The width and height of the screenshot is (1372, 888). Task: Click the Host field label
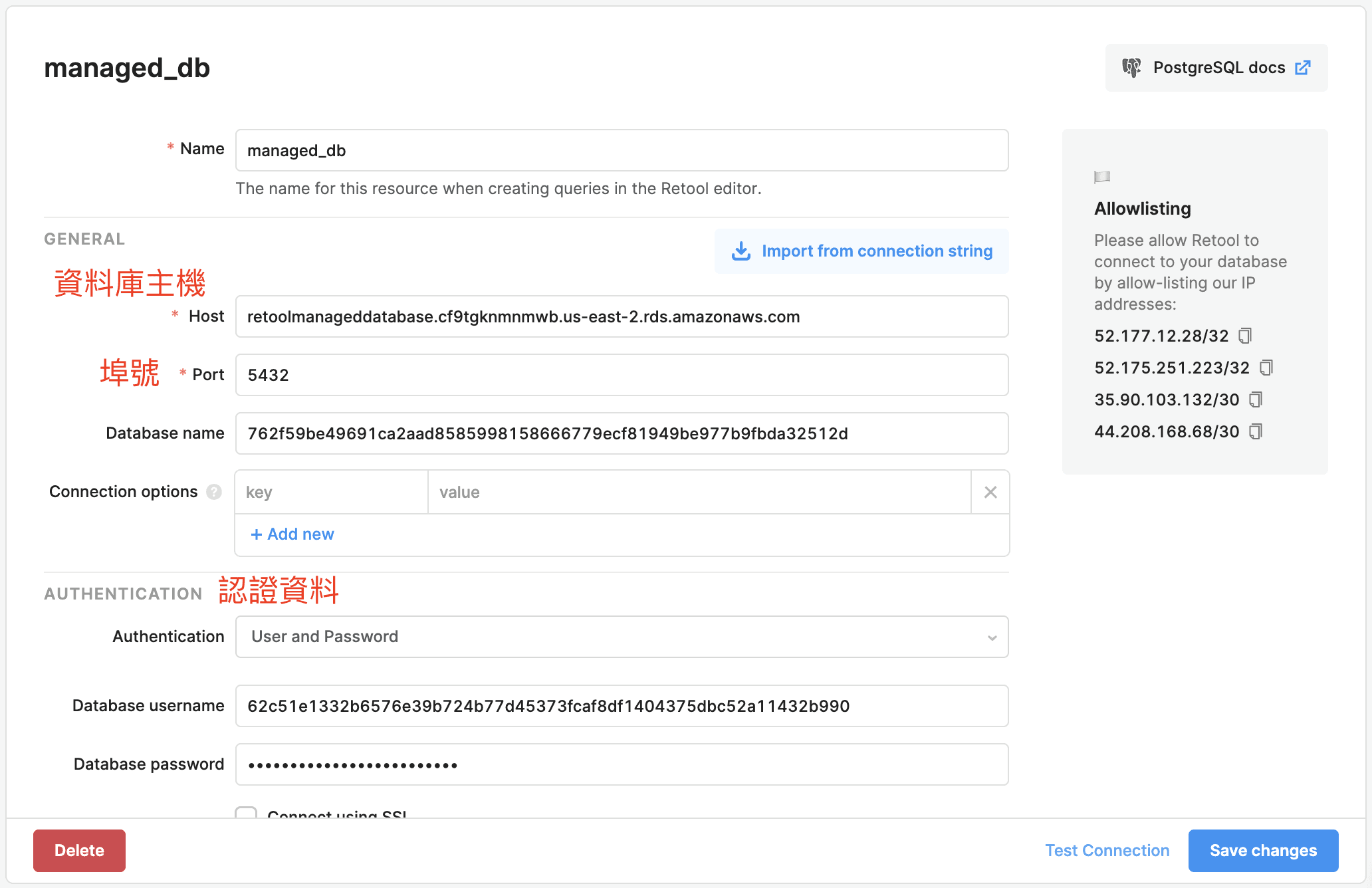tap(206, 316)
